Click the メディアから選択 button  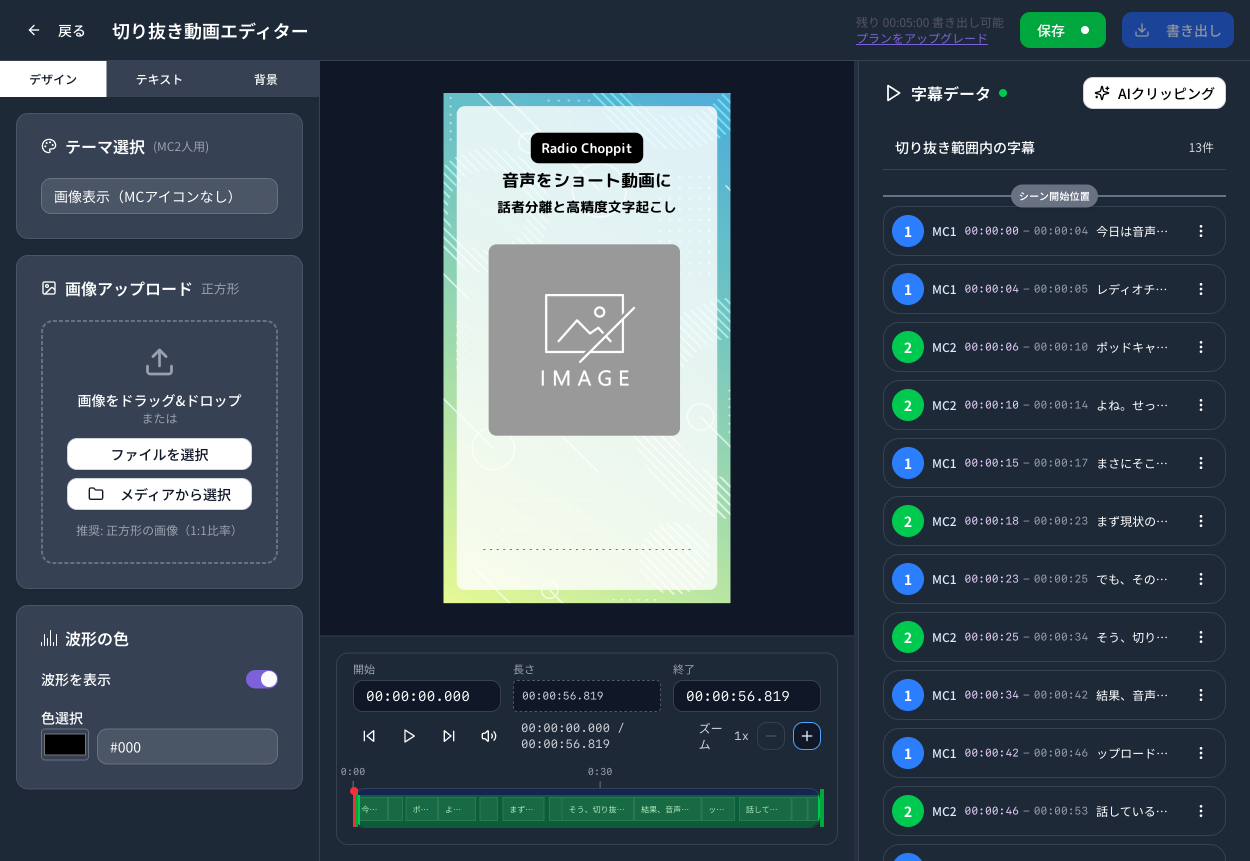pyautogui.click(x=159, y=494)
